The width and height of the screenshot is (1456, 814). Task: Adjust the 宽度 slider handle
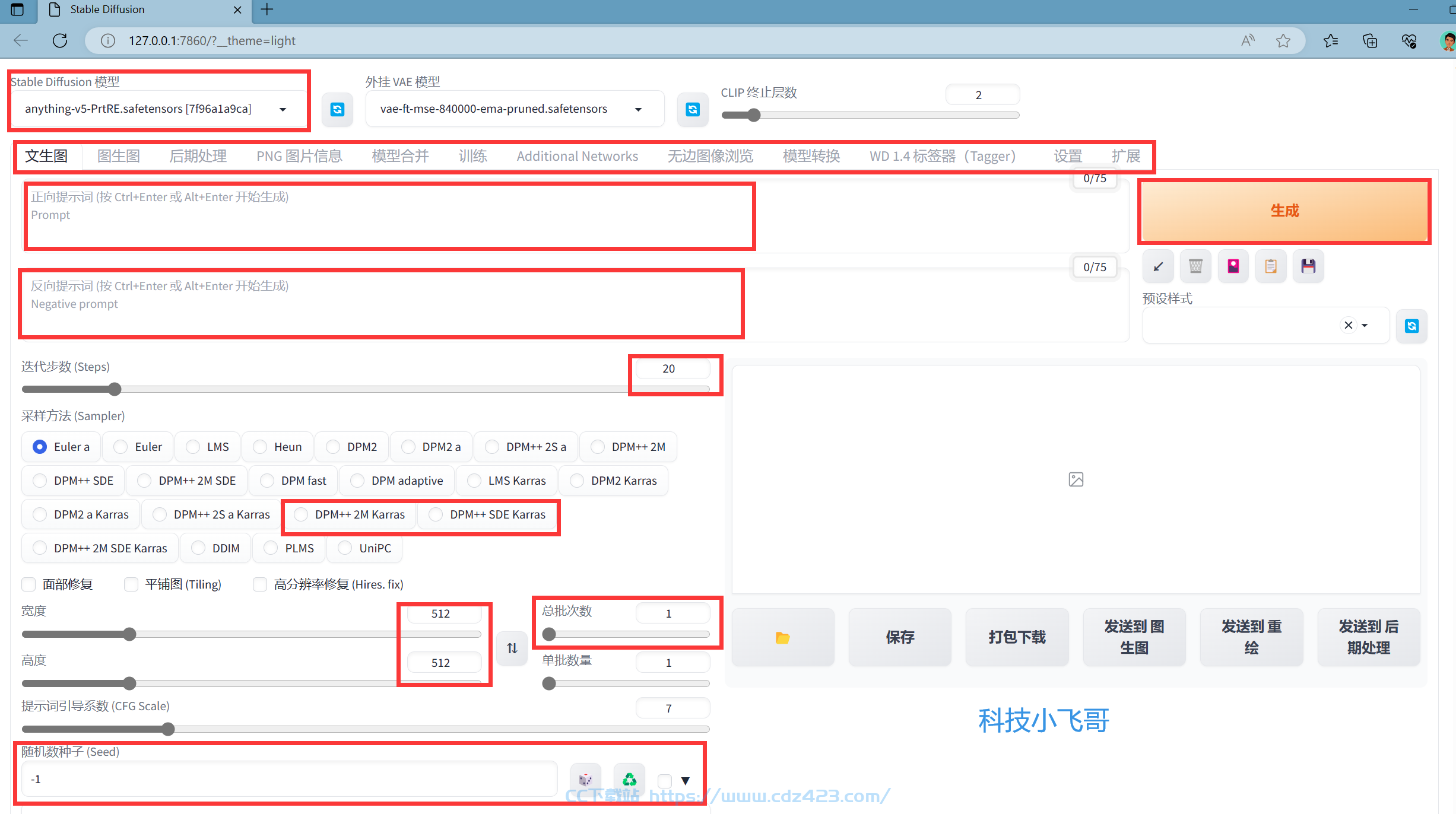click(129, 634)
